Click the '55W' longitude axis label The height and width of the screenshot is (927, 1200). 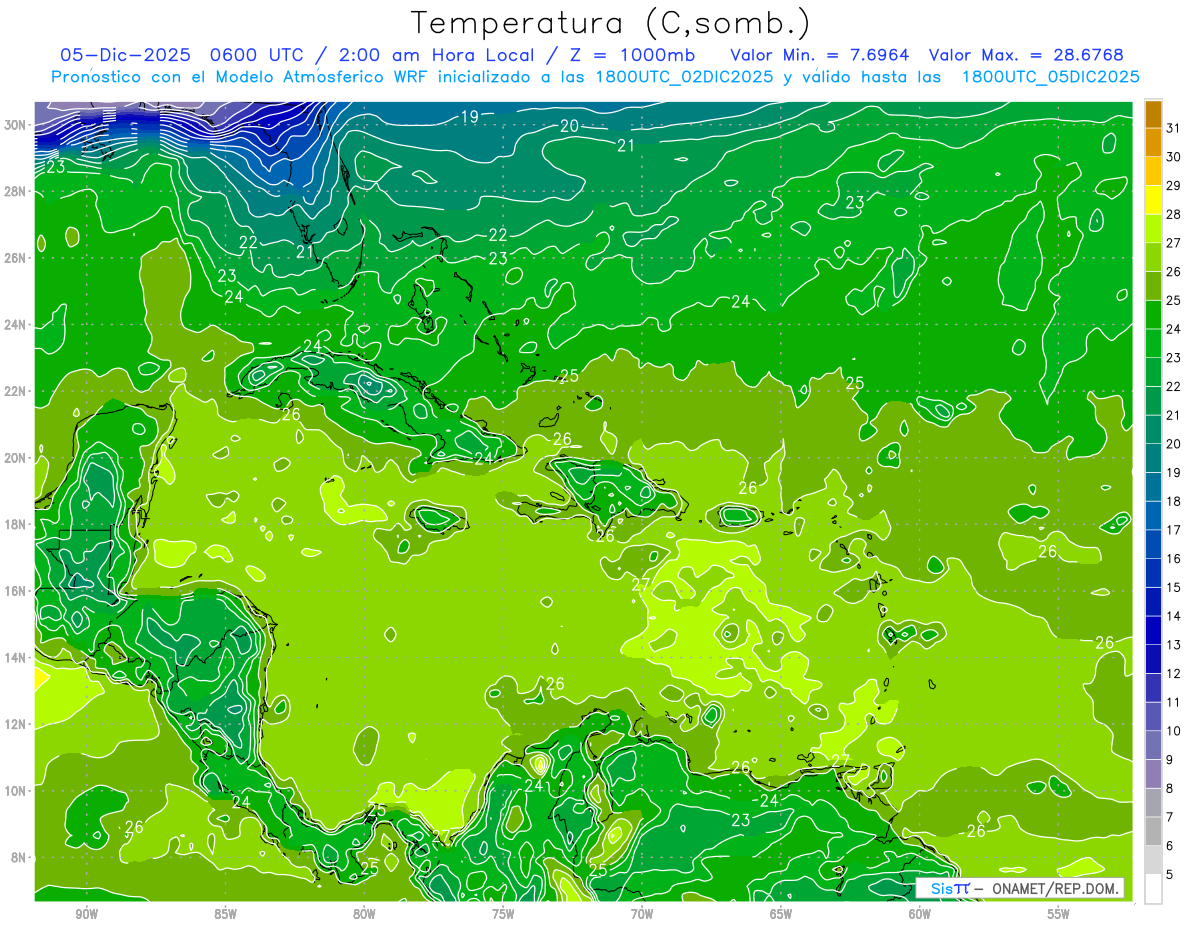point(1058,913)
